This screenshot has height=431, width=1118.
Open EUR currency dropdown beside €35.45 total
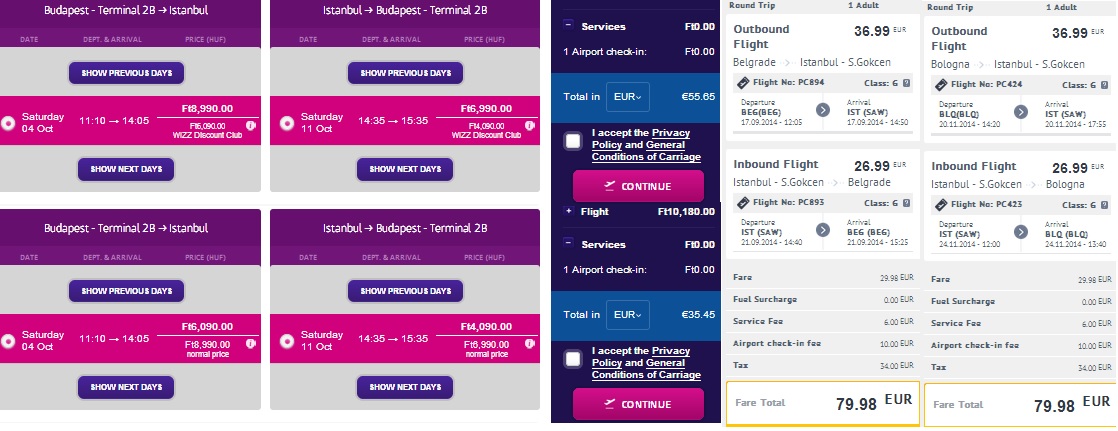point(627,315)
